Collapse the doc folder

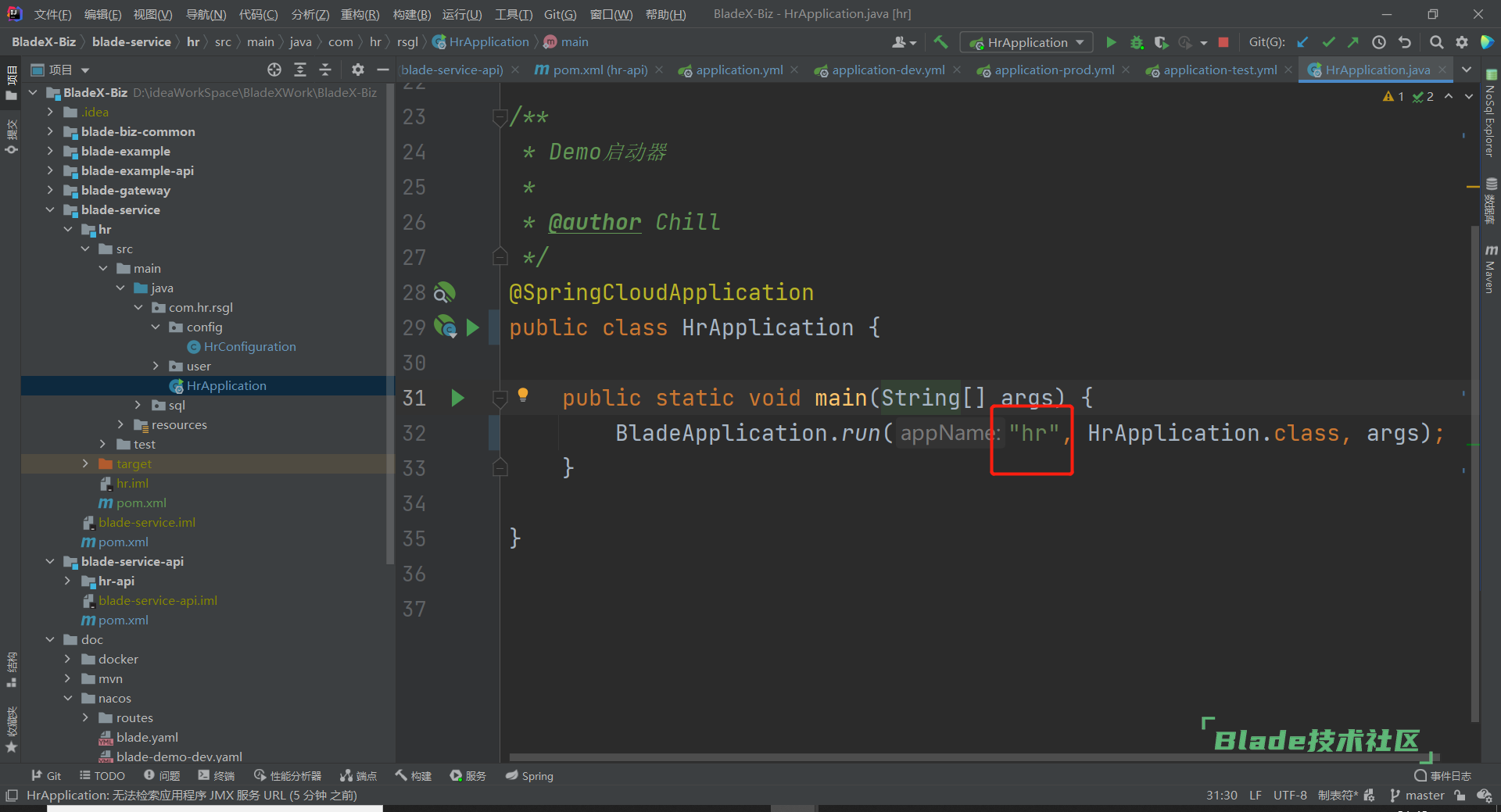[x=50, y=639]
